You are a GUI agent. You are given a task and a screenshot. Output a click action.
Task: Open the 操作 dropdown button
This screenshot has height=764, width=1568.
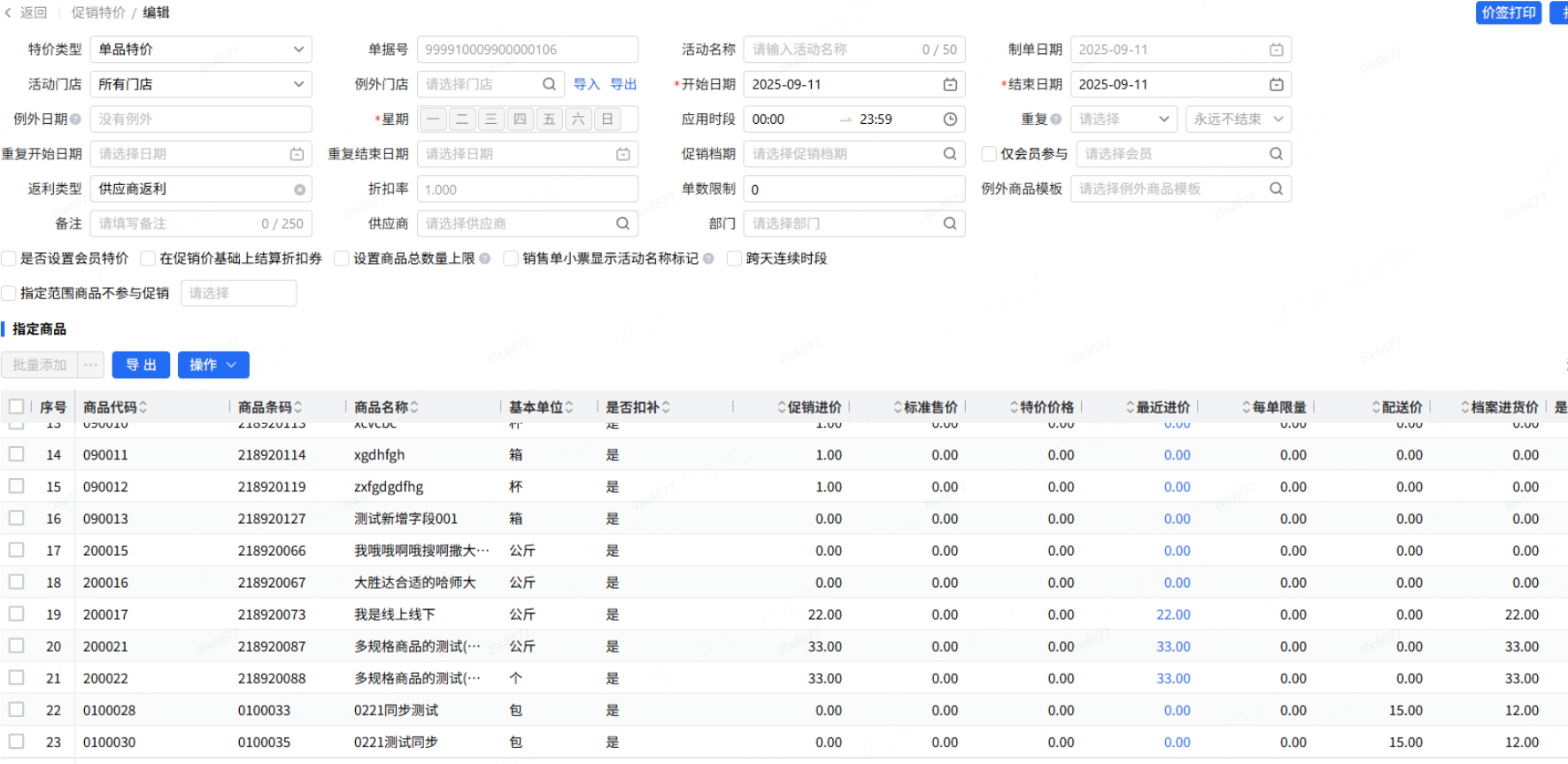pyautogui.click(x=213, y=365)
